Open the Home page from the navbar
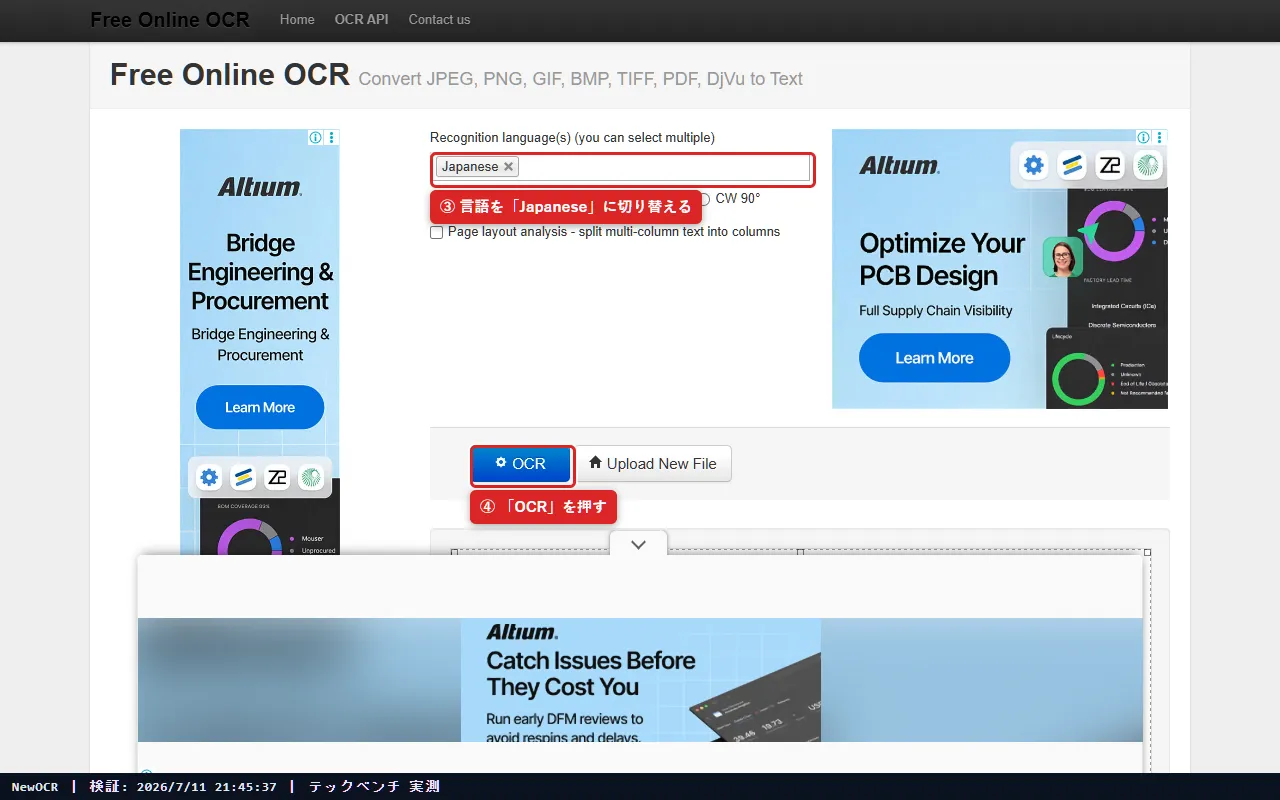The image size is (1280, 800). click(x=297, y=19)
